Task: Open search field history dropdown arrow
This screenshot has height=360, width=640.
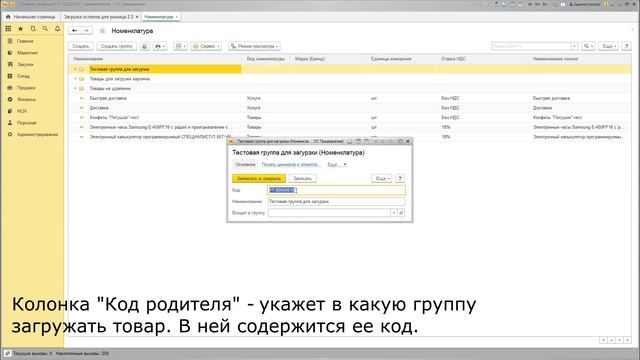Action: (x=574, y=46)
